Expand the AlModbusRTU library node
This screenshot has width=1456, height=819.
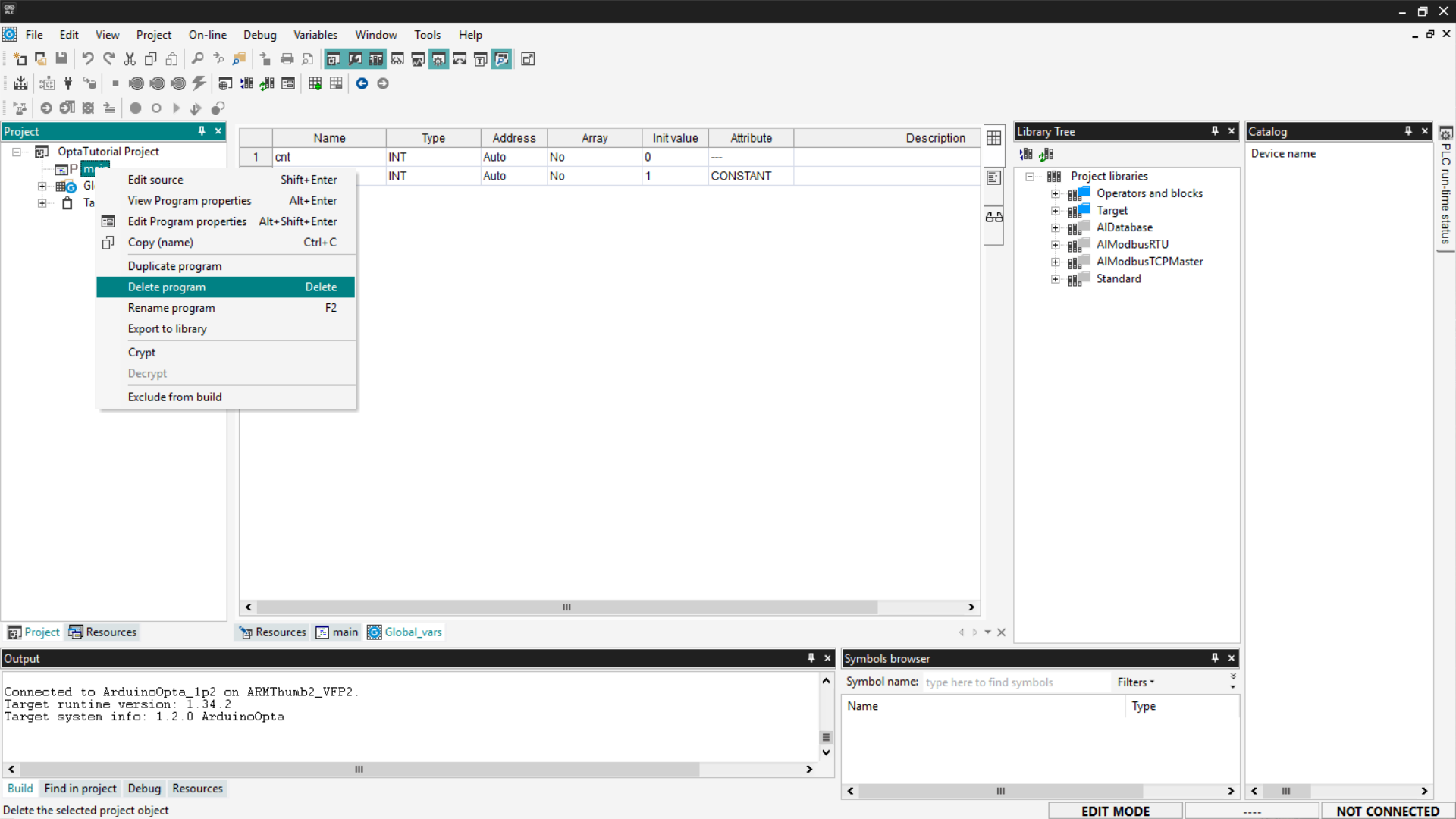coord(1055,245)
